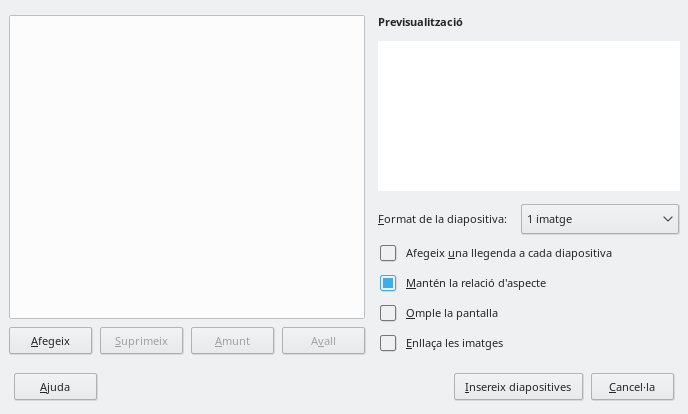The image size is (688, 414).
Task: Click the blank preview area under Previsualització
Action: pyautogui.click(x=528, y=116)
